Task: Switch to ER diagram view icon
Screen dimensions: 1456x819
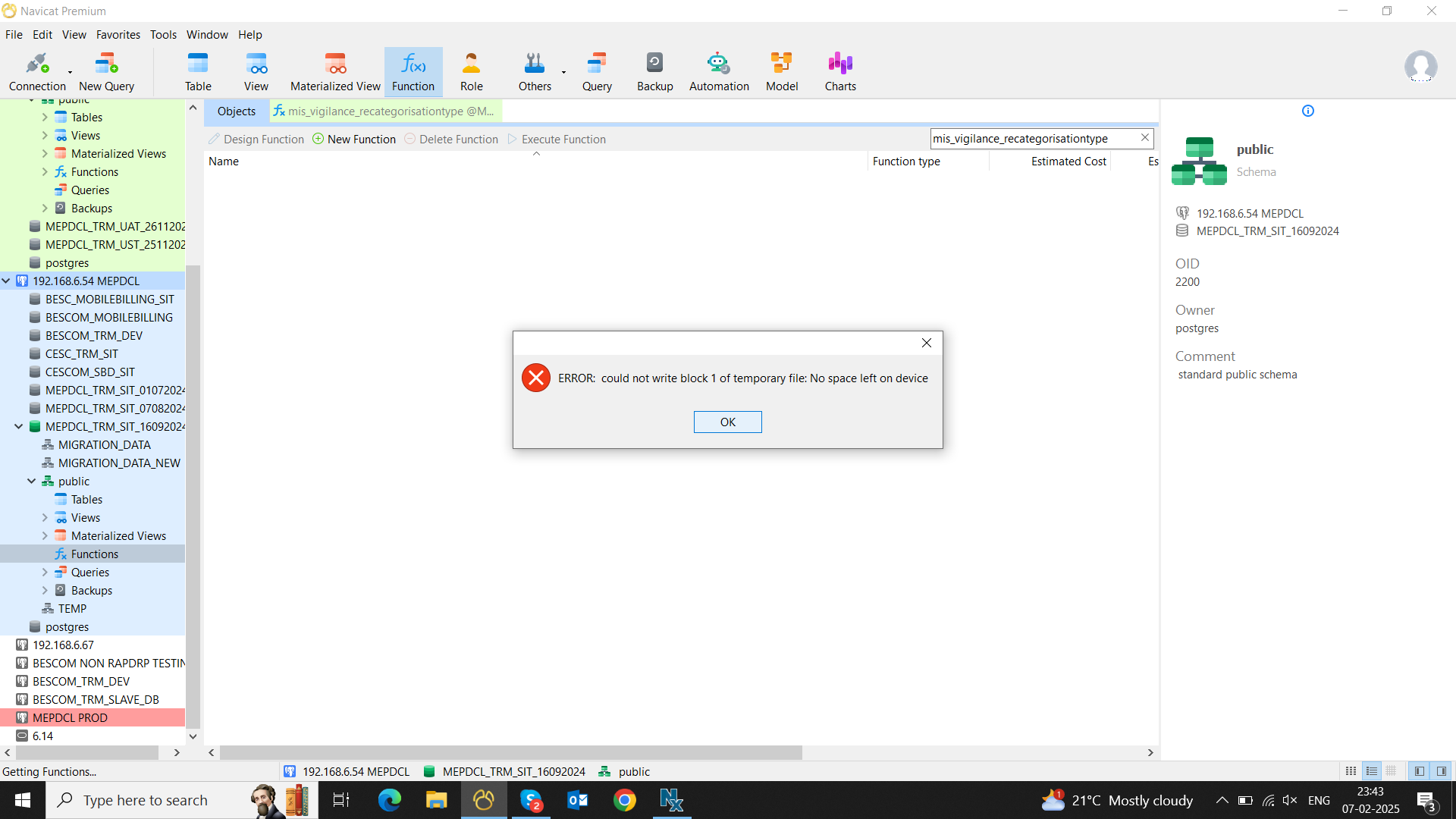Action: 1391,771
